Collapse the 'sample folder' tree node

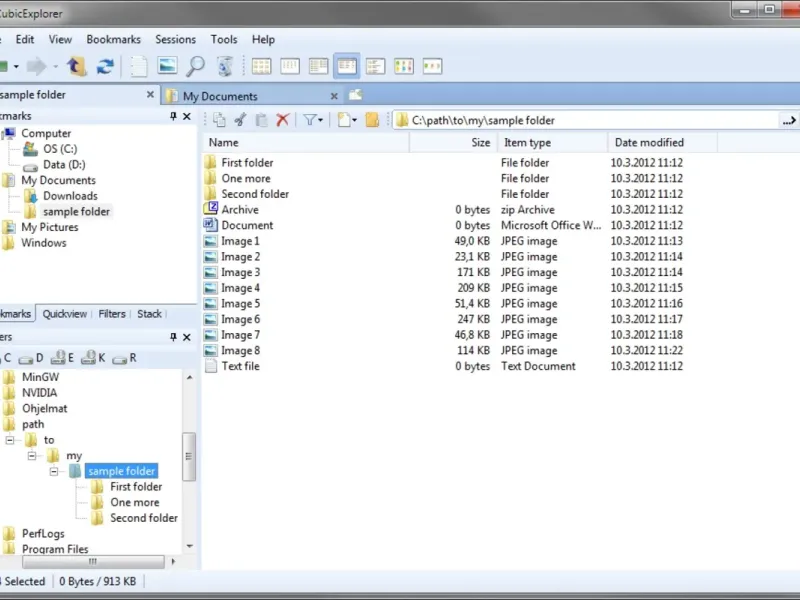click(x=54, y=471)
